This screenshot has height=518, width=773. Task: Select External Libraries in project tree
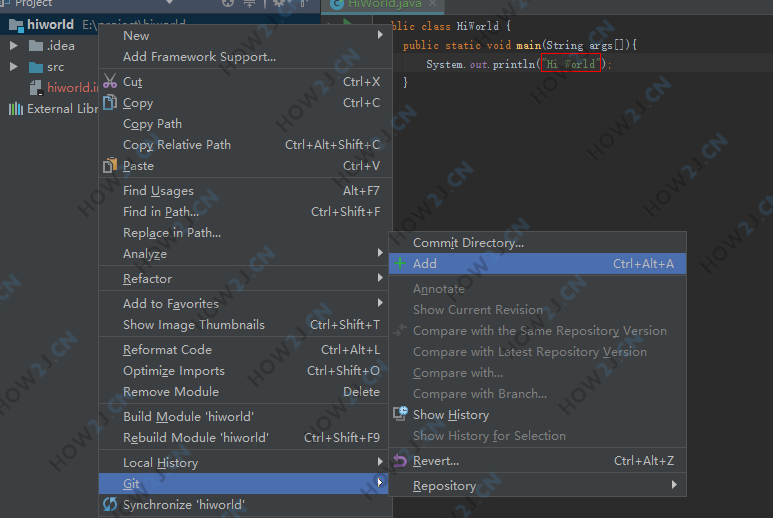(63, 108)
